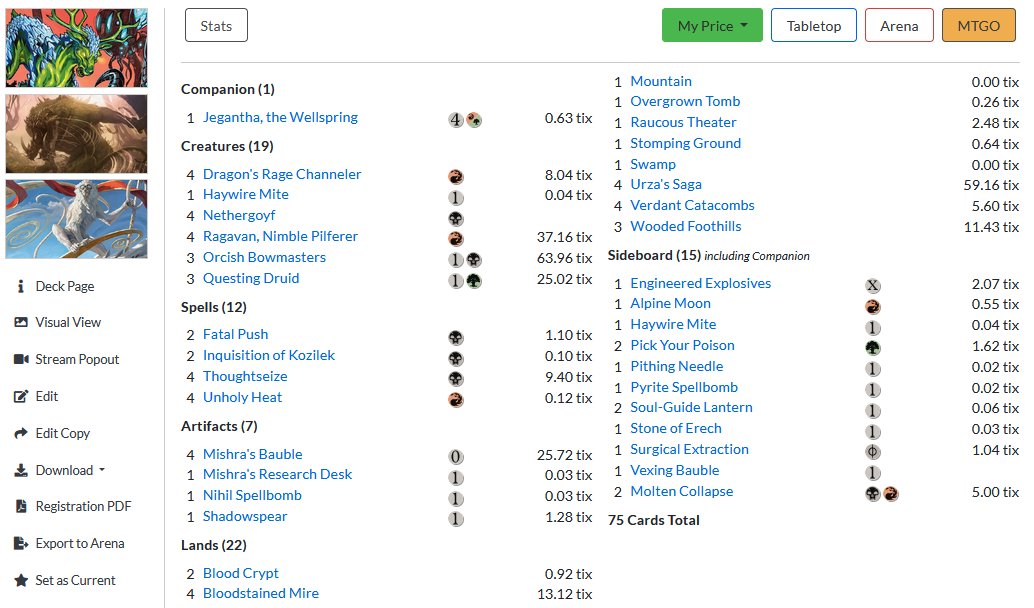Click the Registration PDF file icon
Image resolution: width=1034 pixels, height=608 pixels.
pos(21,506)
